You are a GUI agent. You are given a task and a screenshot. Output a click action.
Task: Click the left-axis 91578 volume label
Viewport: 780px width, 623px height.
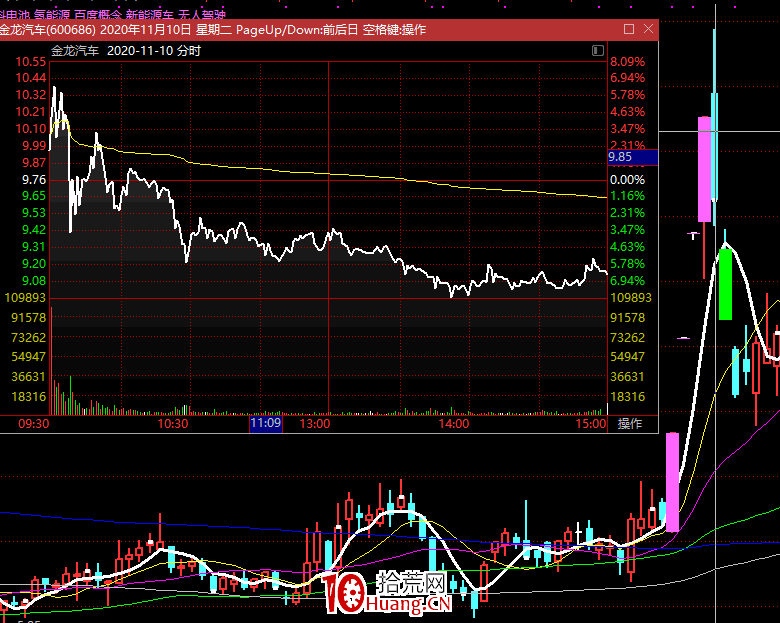click(28, 318)
